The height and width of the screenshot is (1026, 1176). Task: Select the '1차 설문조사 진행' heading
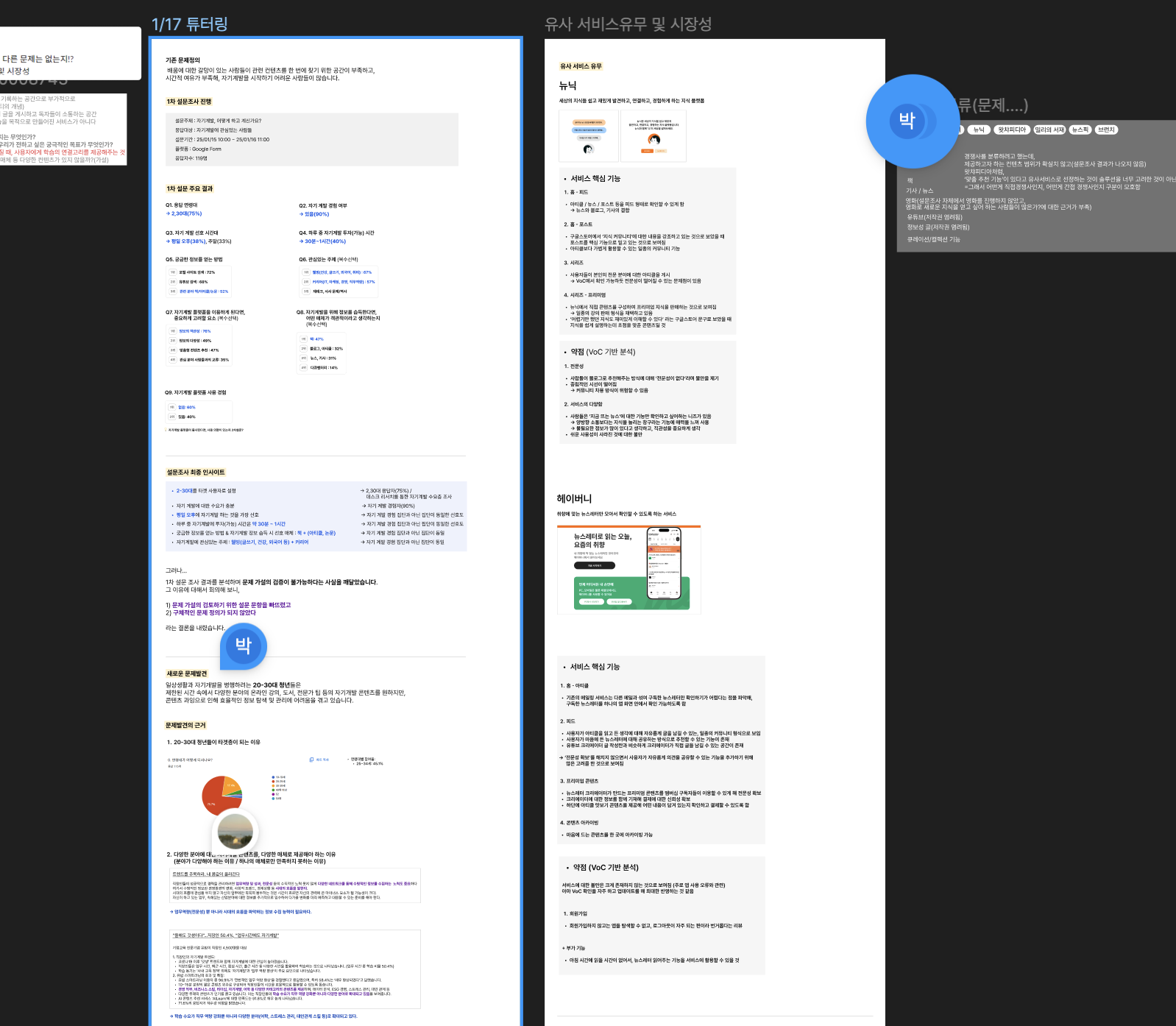tap(189, 102)
